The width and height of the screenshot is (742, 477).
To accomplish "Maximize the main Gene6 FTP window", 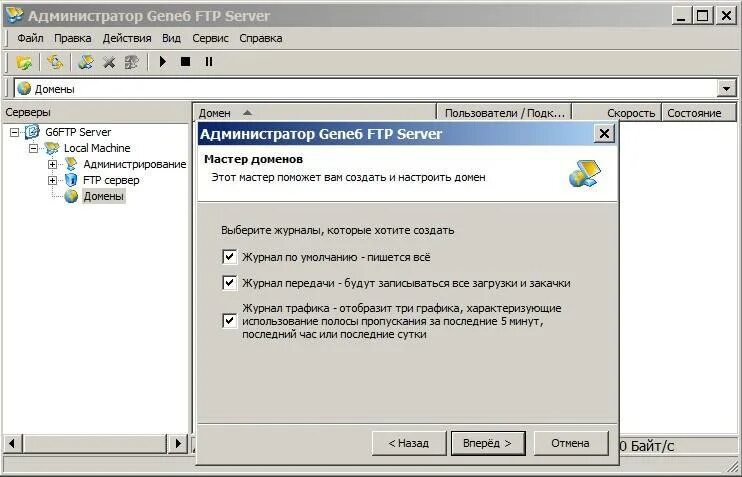I will point(703,16).
